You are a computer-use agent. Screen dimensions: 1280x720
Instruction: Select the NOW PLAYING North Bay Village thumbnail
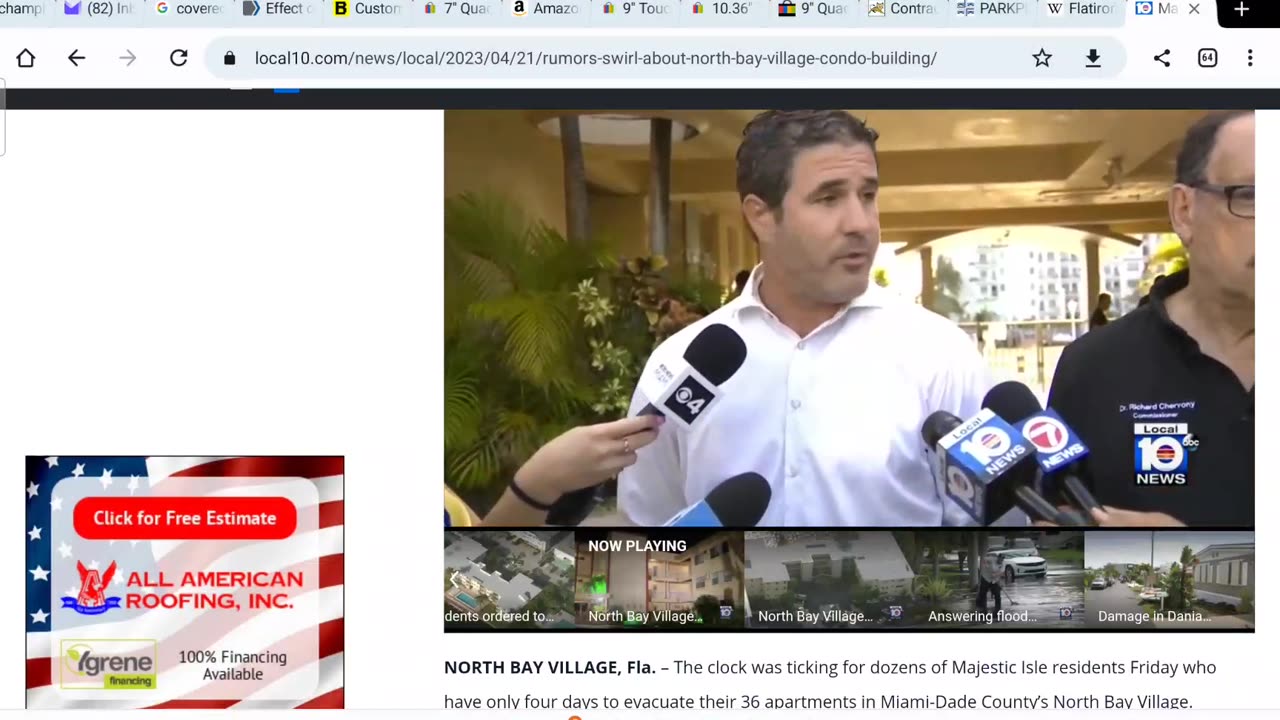point(659,580)
